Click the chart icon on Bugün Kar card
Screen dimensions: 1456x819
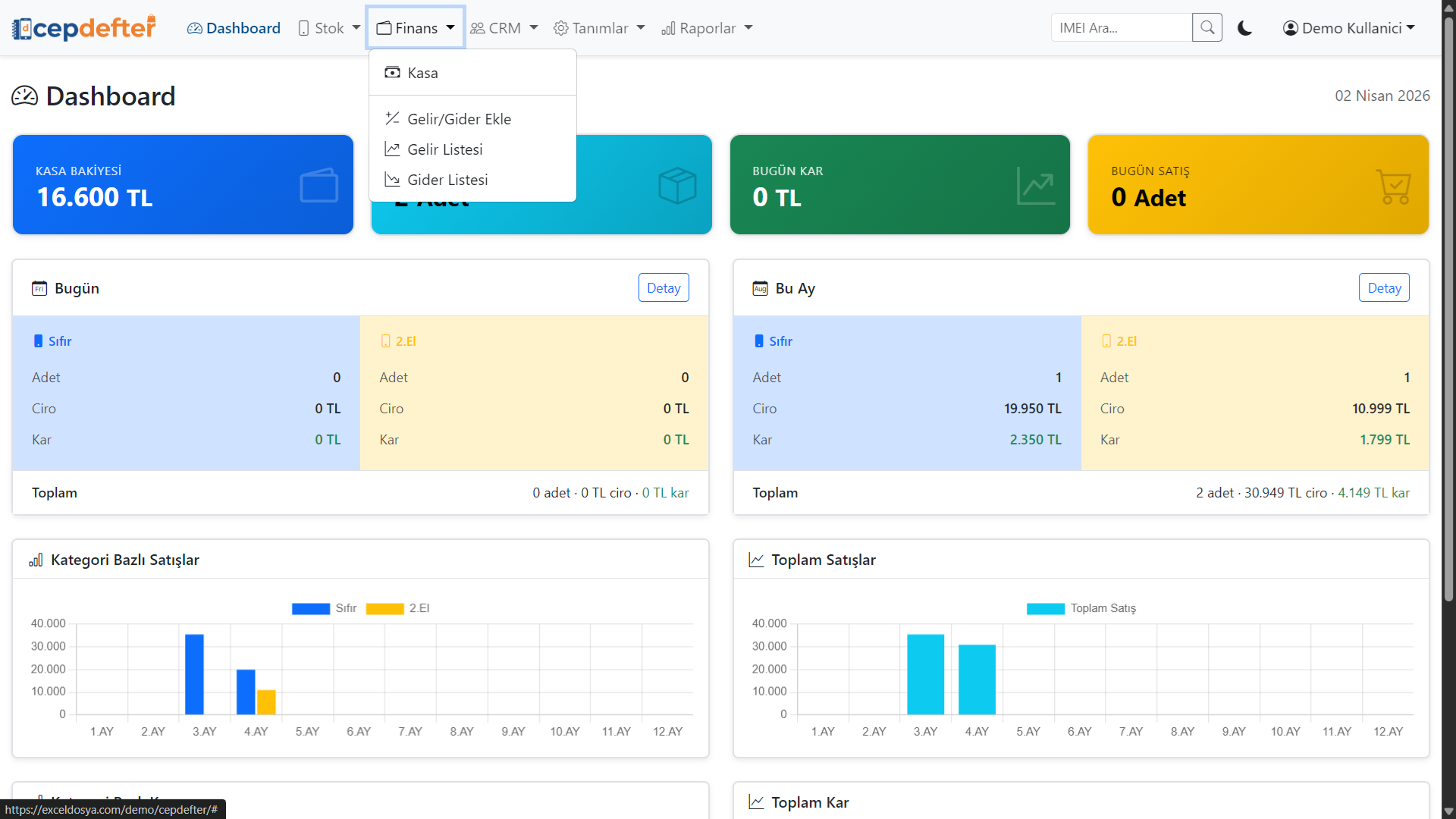(x=1035, y=185)
